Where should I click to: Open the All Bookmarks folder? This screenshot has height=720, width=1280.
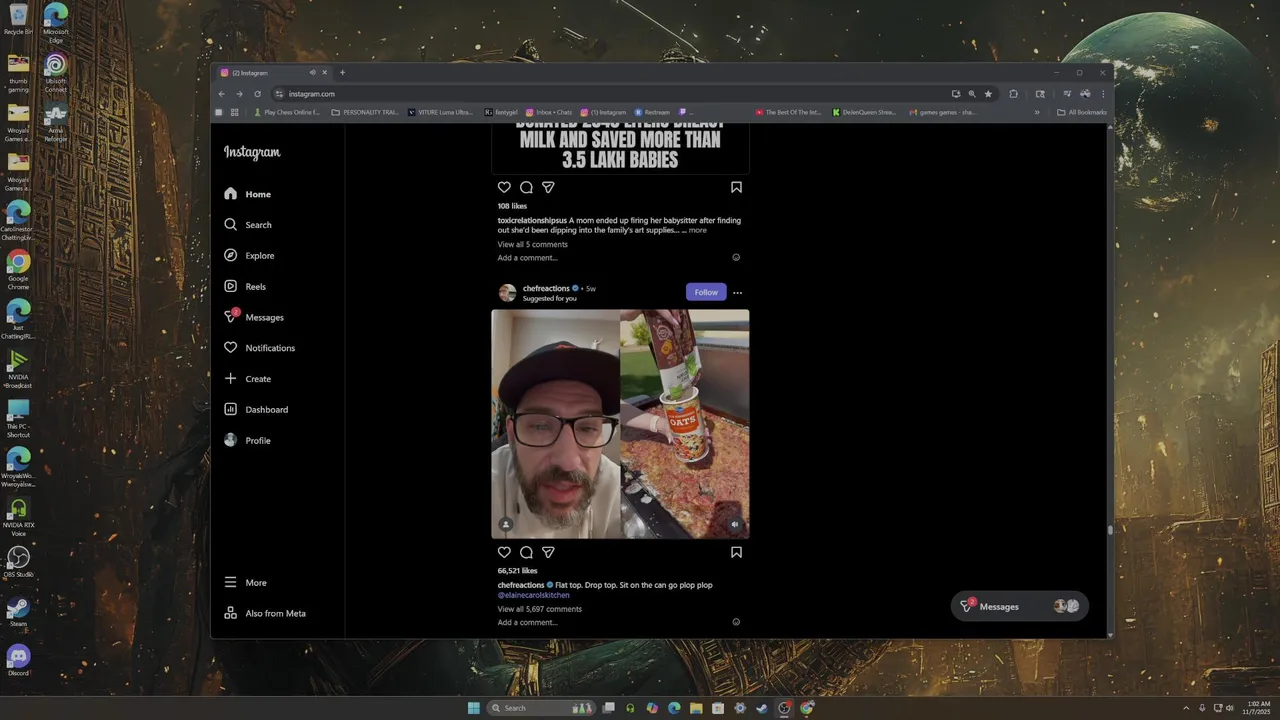[x=1082, y=112]
